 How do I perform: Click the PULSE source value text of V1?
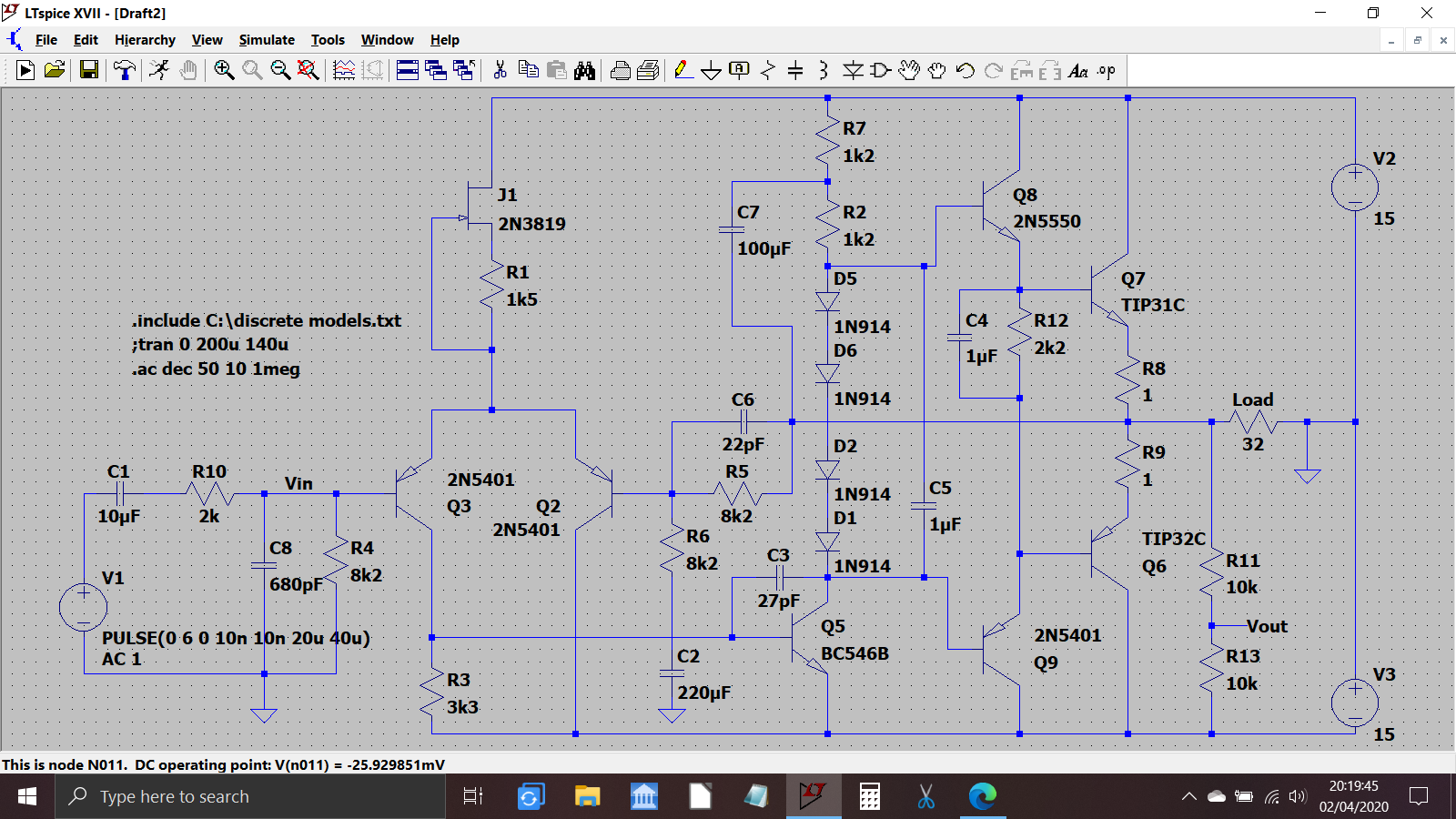pyautogui.click(x=236, y=638)
